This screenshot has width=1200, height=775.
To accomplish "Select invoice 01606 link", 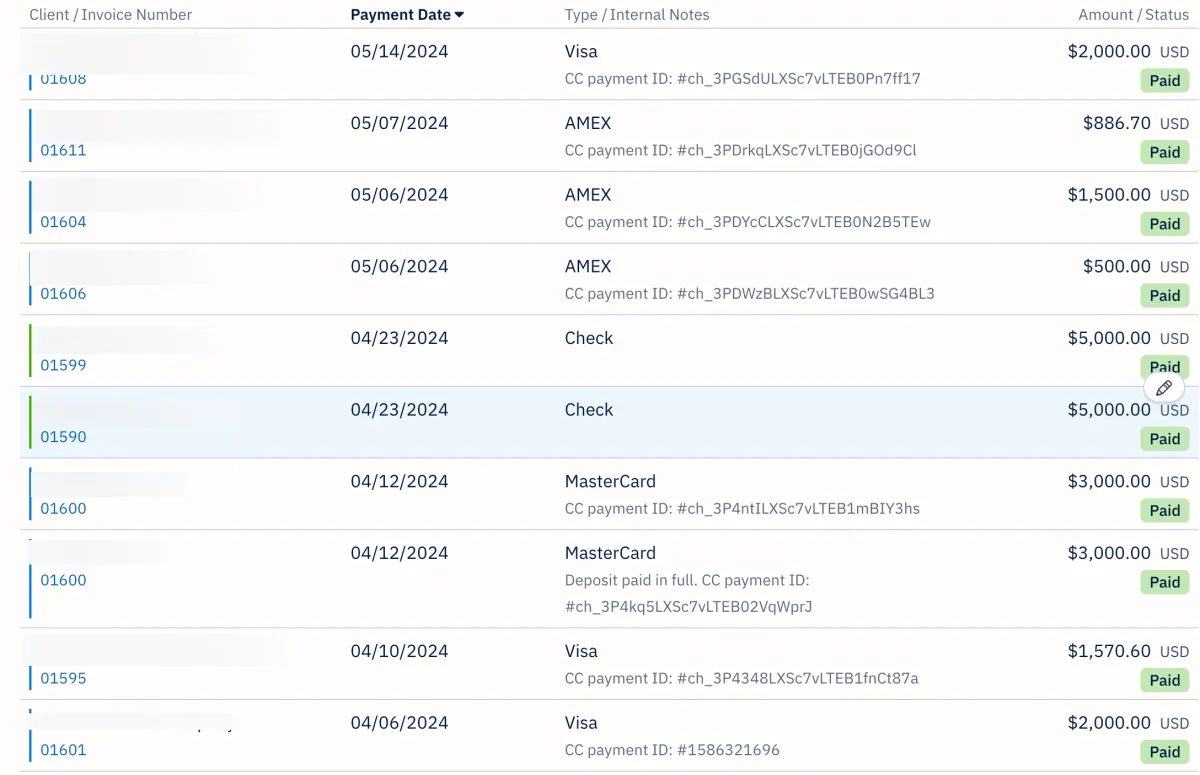I will (63, 294).
